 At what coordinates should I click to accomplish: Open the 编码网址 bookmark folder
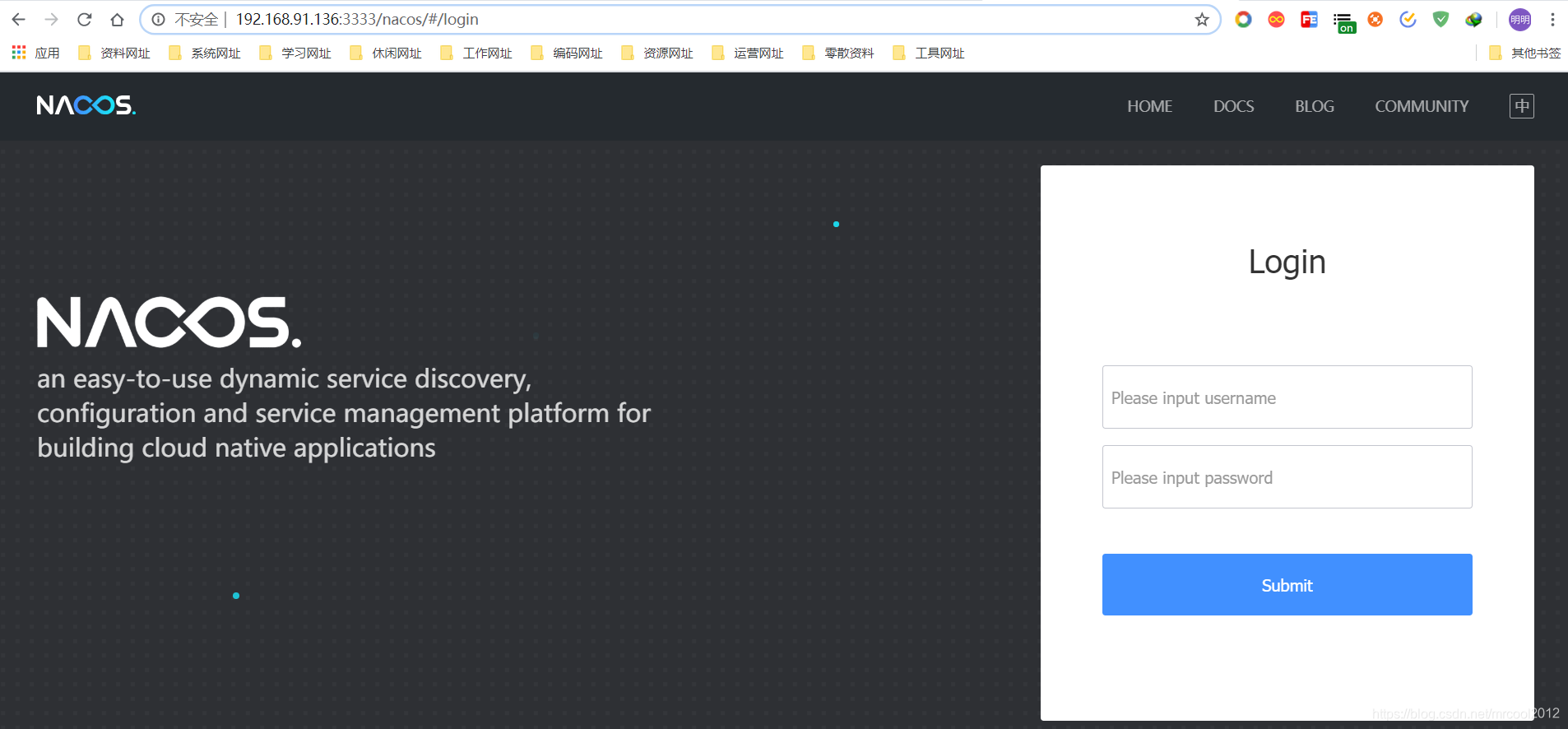566,53
